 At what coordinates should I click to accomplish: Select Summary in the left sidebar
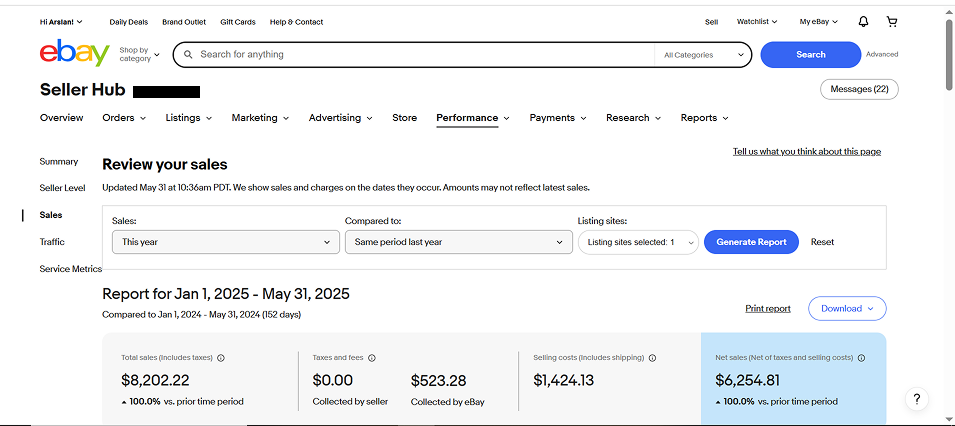(x=59, y=162)
